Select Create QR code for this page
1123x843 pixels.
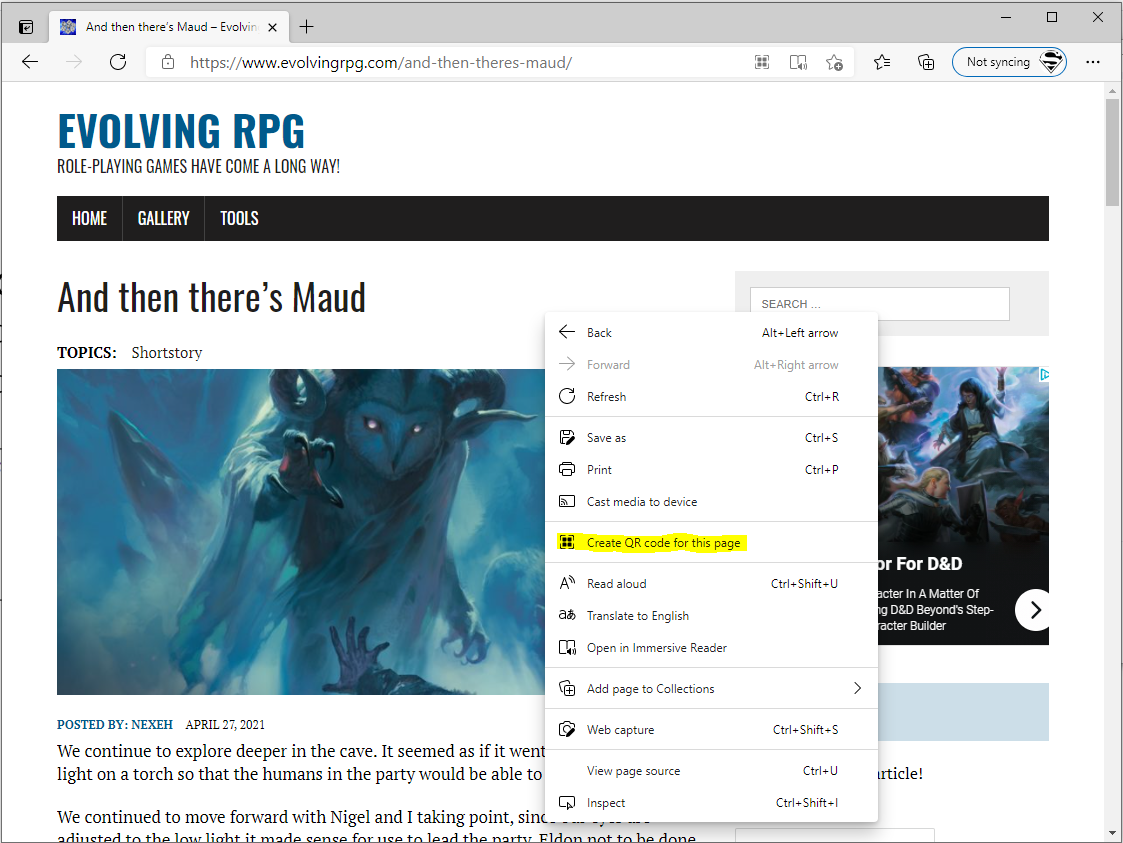[x=711, y=543]
